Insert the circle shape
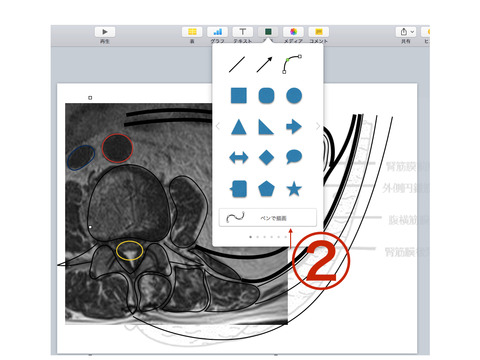This screenshot has height=360, width=480. click(x=294, y=96)
